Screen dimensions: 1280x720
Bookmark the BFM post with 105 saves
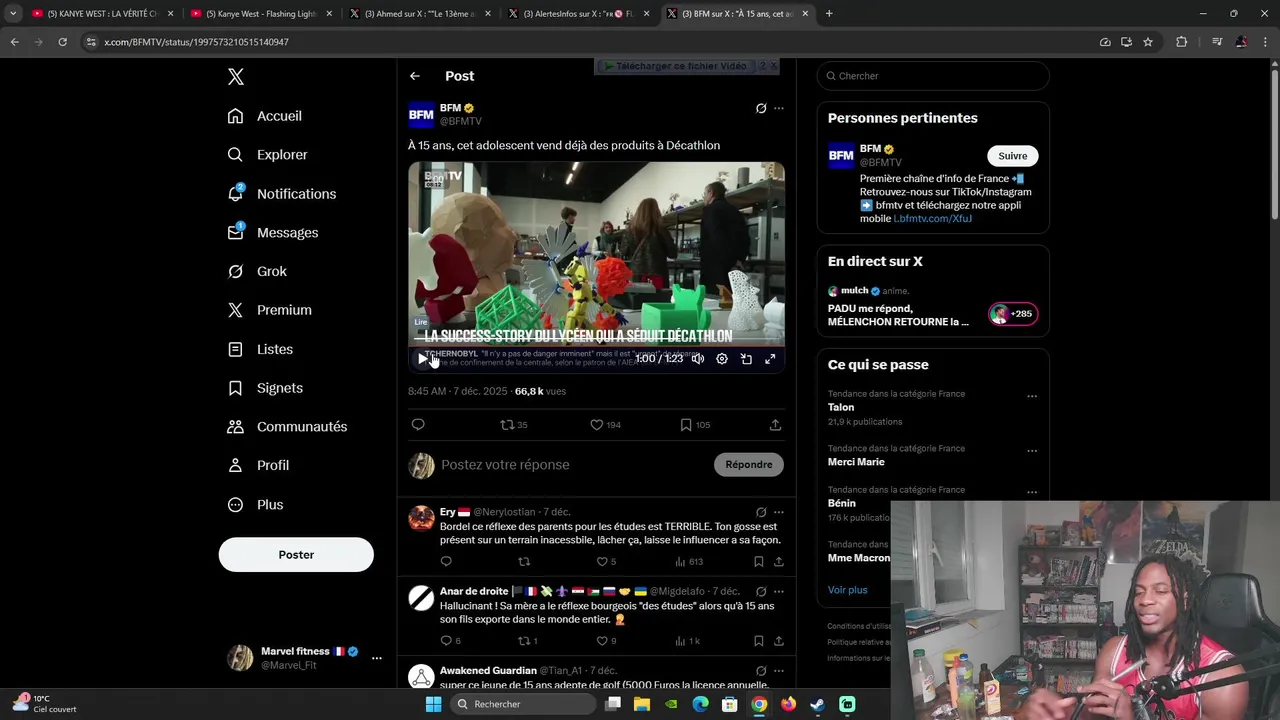point(695,425)
